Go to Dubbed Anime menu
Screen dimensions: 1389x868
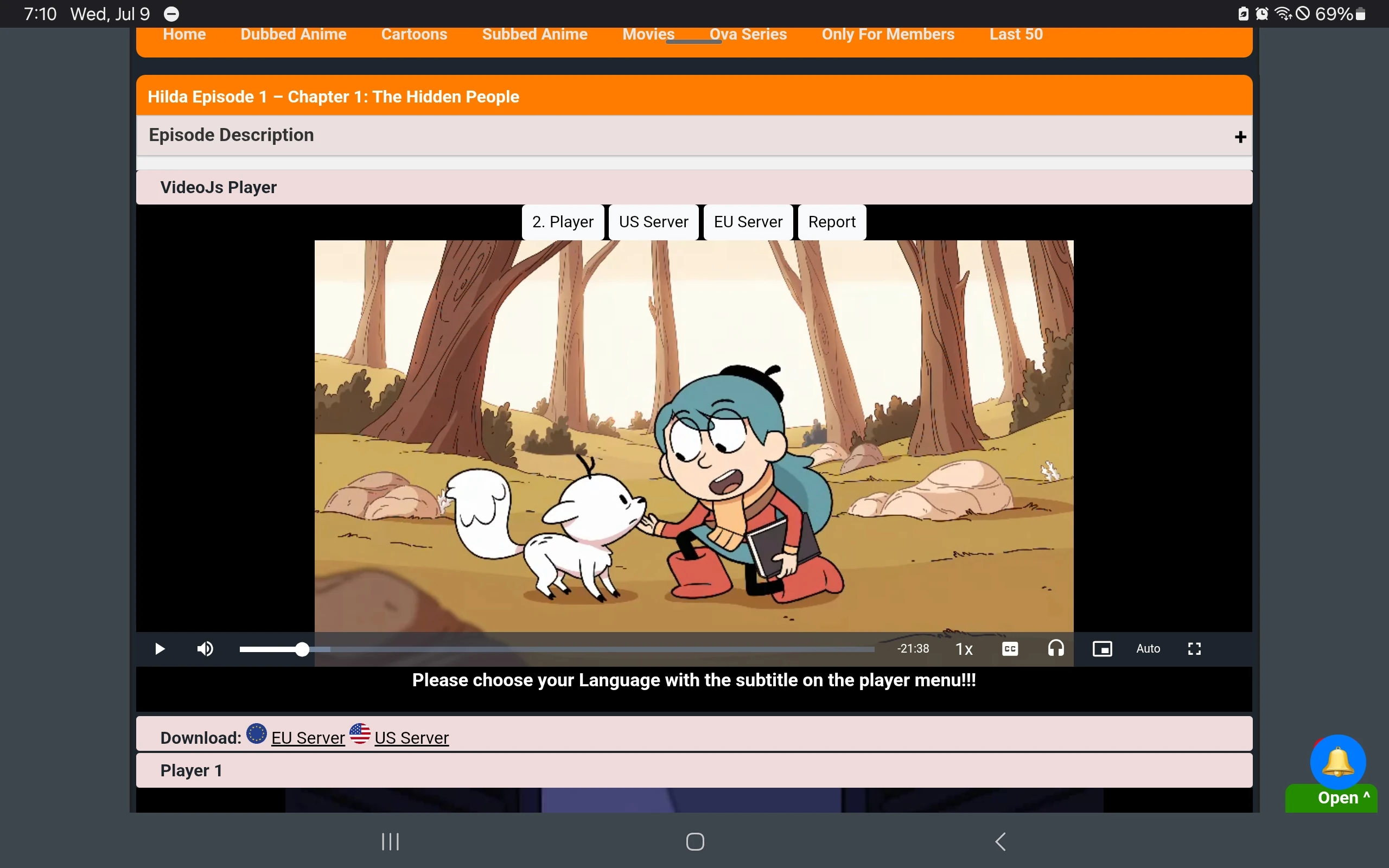[294, 34]
